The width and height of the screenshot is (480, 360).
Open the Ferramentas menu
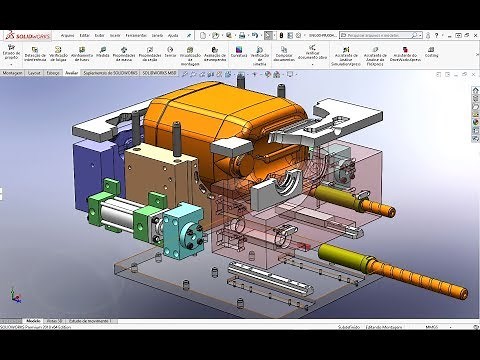click(x=136, y=35)
